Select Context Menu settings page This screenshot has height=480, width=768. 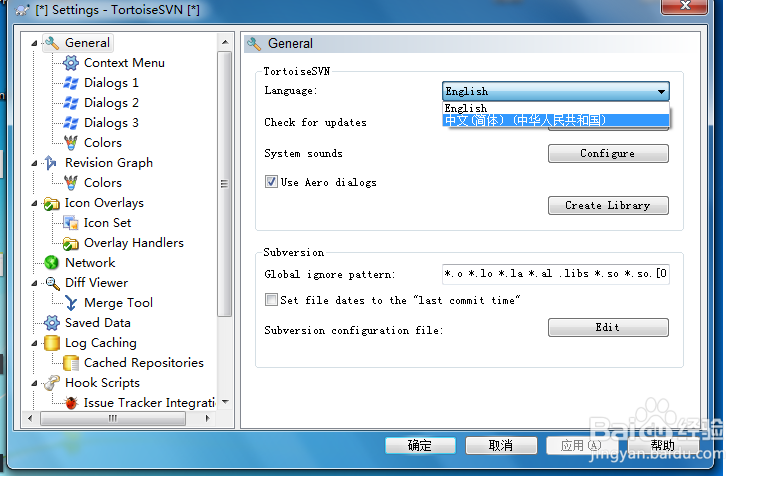[124, 63]
